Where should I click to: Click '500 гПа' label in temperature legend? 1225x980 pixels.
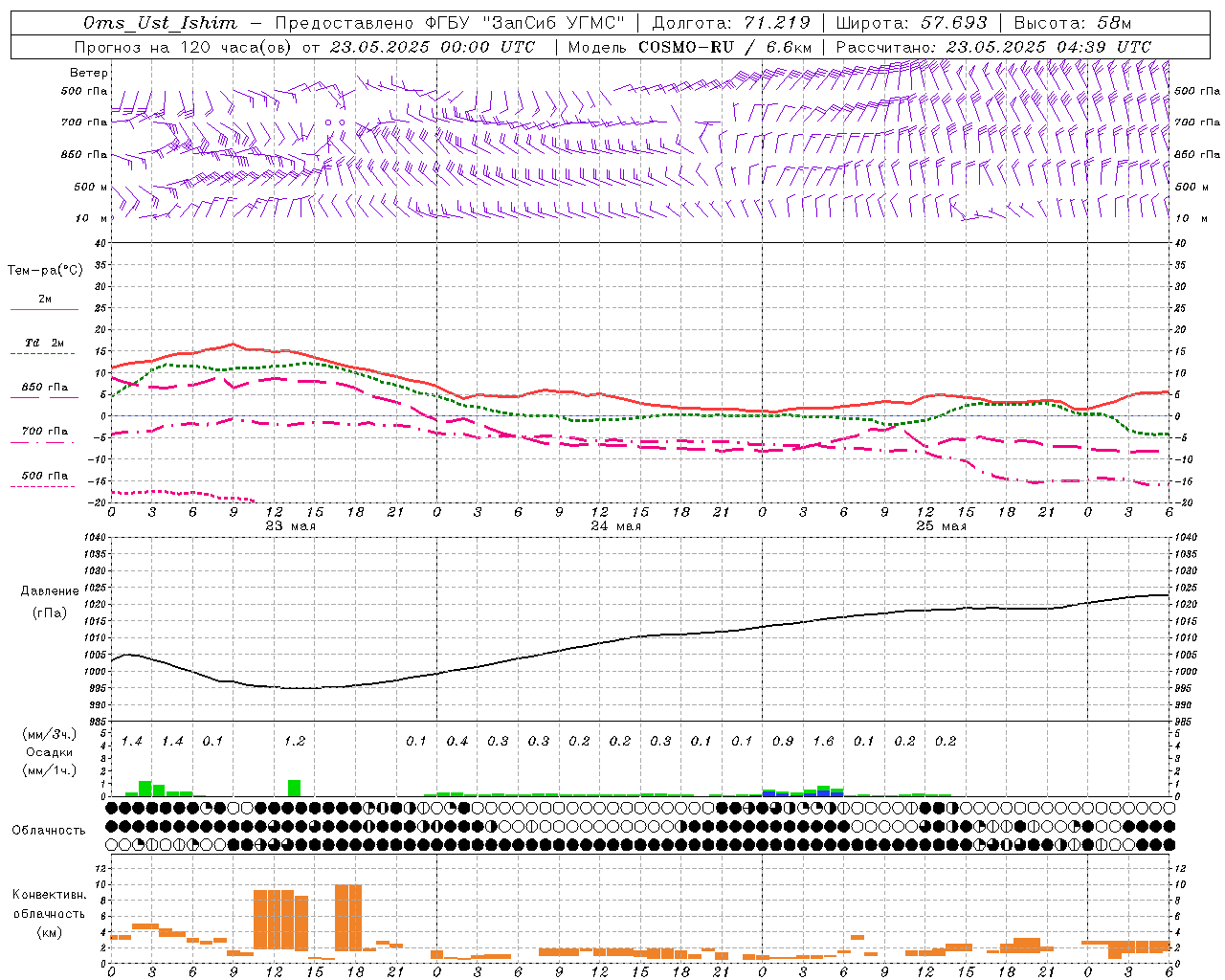45,476
